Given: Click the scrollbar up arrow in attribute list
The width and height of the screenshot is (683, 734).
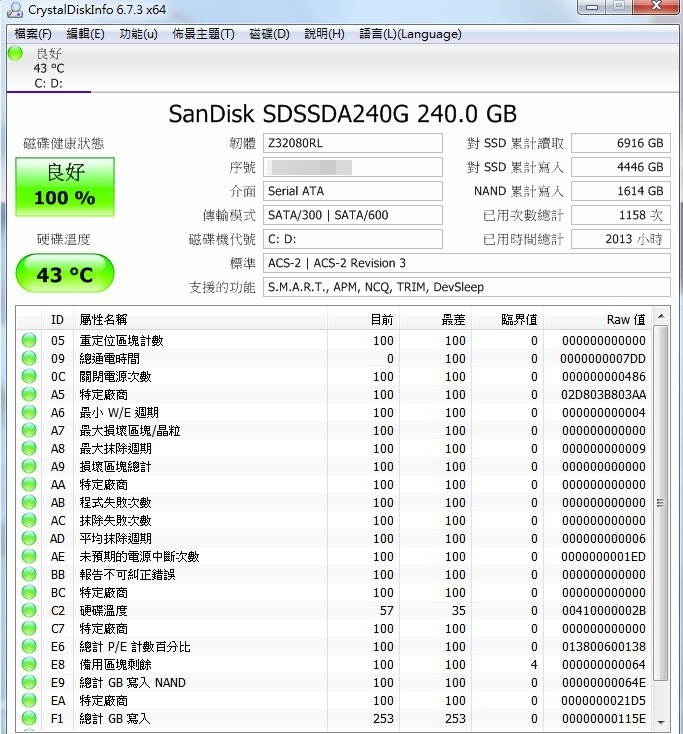Looking at the screenshot, I should coord(661,316).
